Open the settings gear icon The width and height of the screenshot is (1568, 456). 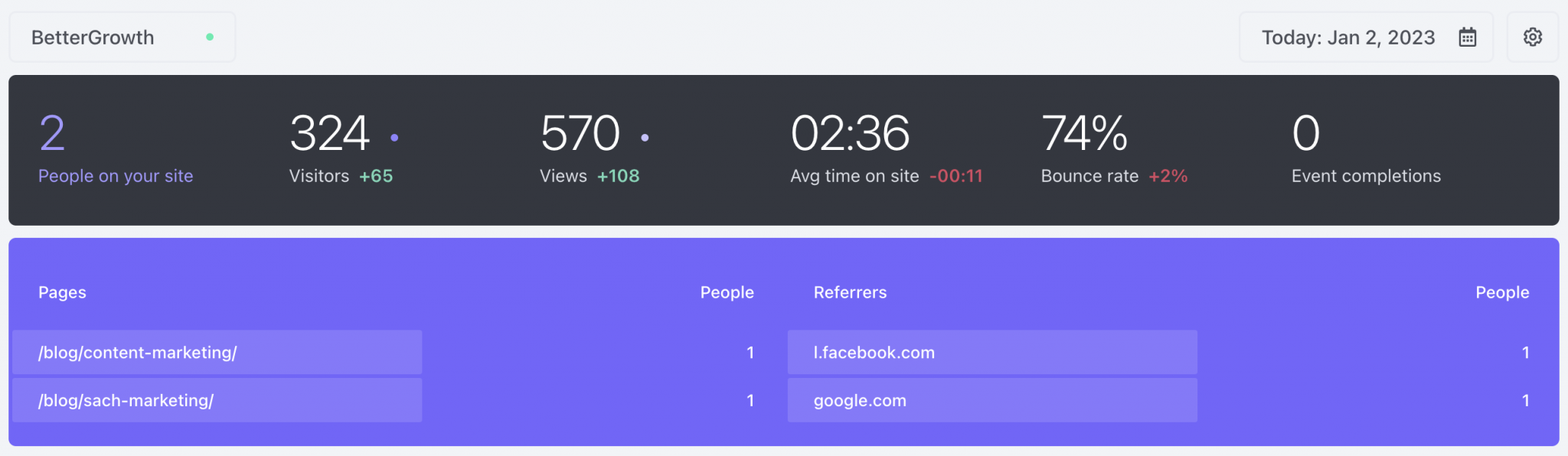coord(1533,37)
